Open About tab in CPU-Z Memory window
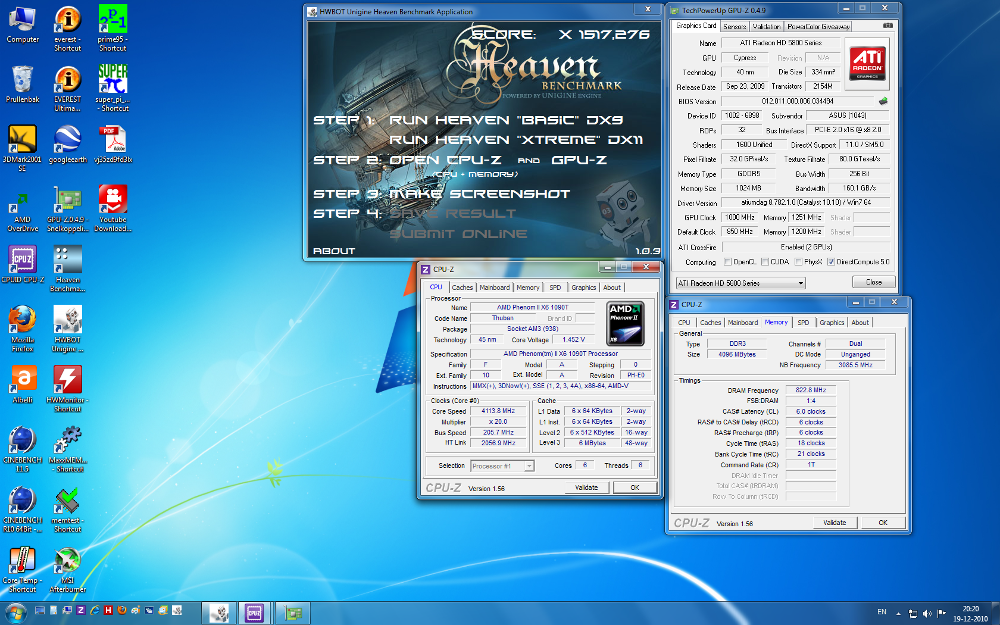This screenshot has height=625, width=1000. (x=860, y=323)
